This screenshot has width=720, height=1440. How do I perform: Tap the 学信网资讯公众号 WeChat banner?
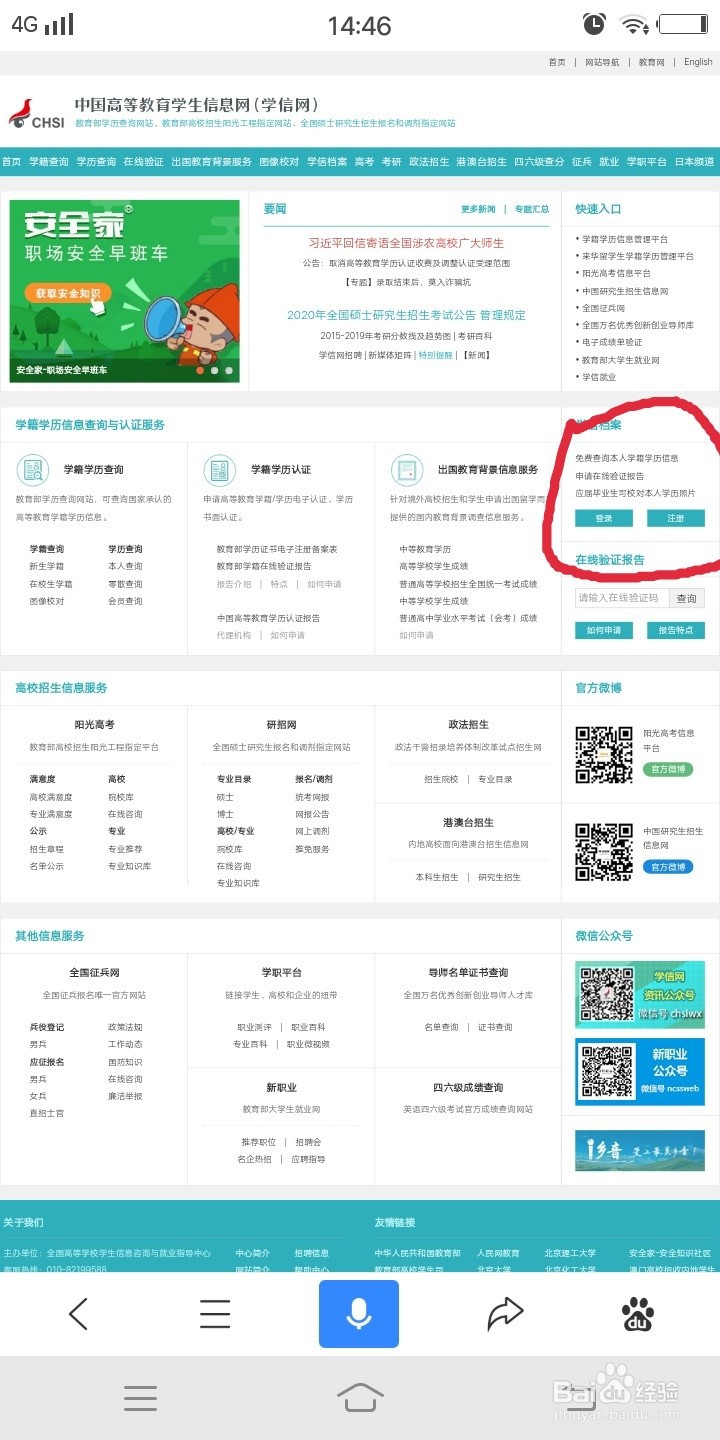(640, 994)
